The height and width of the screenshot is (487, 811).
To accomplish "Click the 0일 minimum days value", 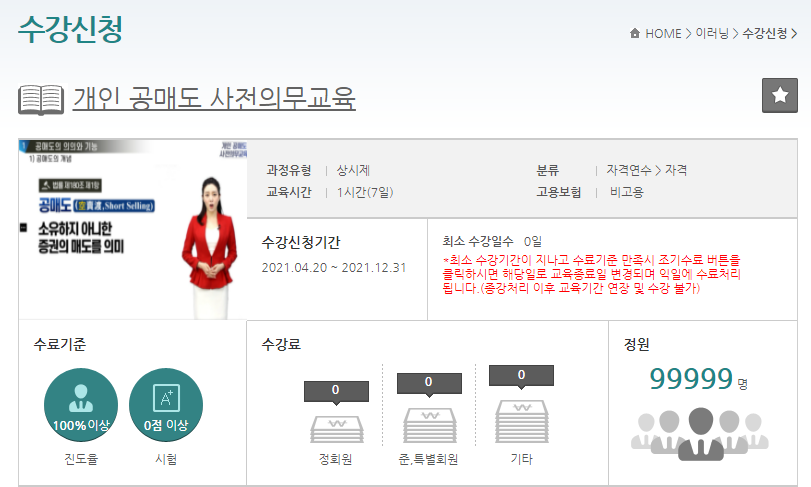I will tap(533, 241).
